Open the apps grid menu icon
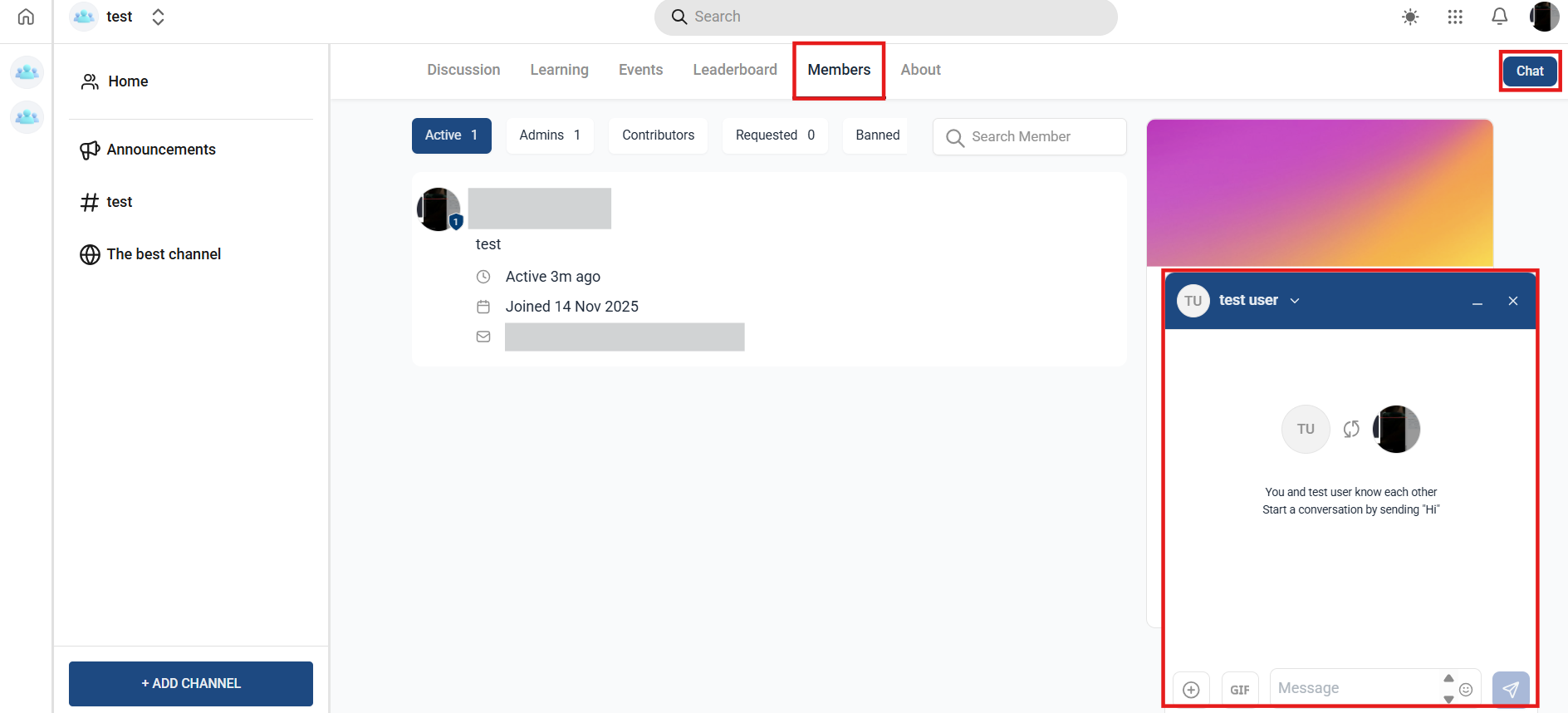Screen dimensions: 1568x713 coord(1455,17)
